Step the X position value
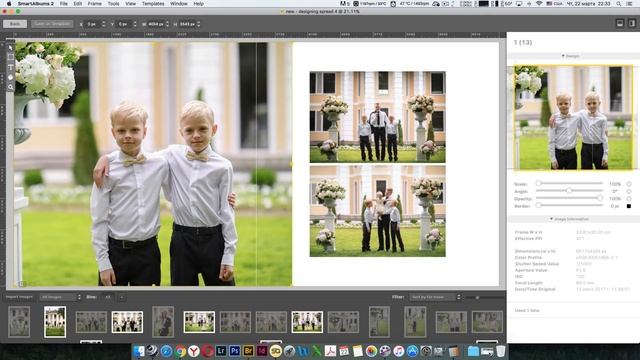The height and width of the screenshot is (360, 640). point(104,24)
